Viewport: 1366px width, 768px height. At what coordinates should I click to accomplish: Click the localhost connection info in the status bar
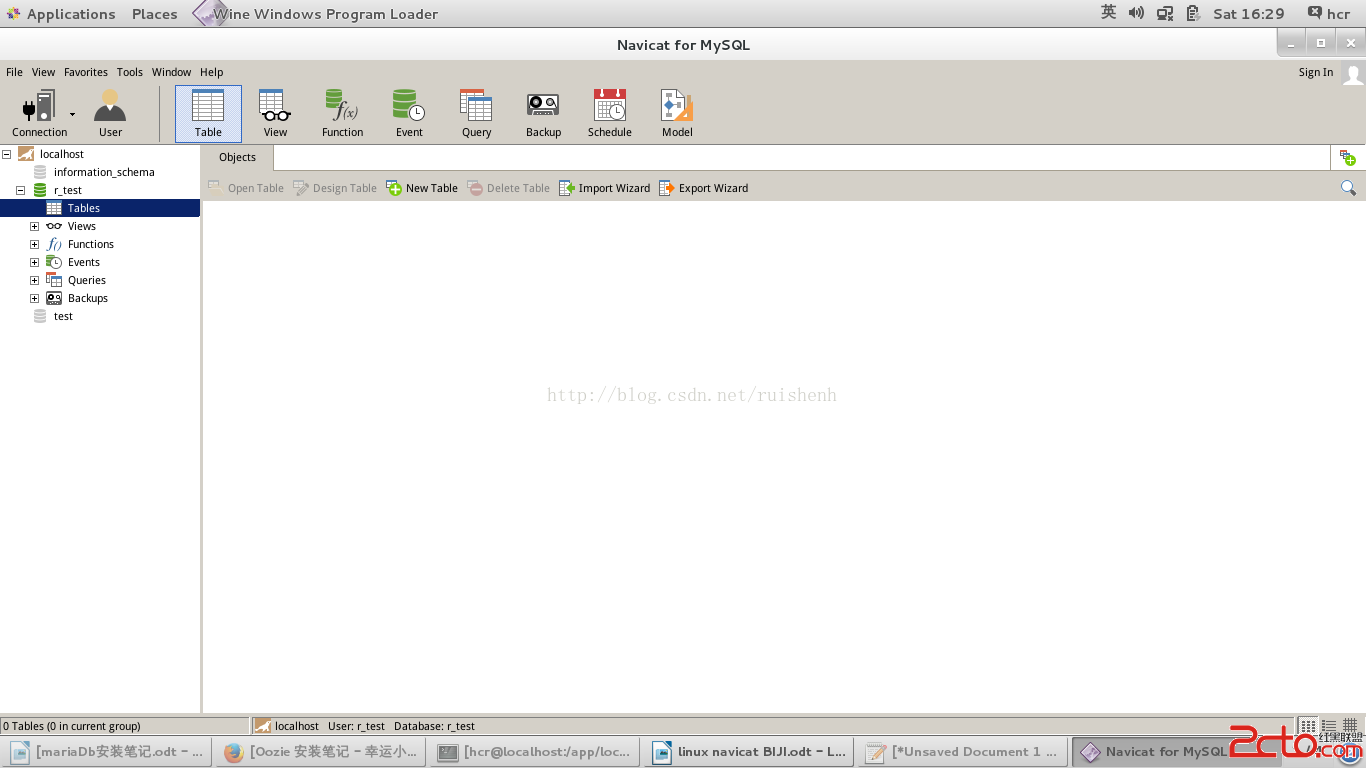[287, 726]
